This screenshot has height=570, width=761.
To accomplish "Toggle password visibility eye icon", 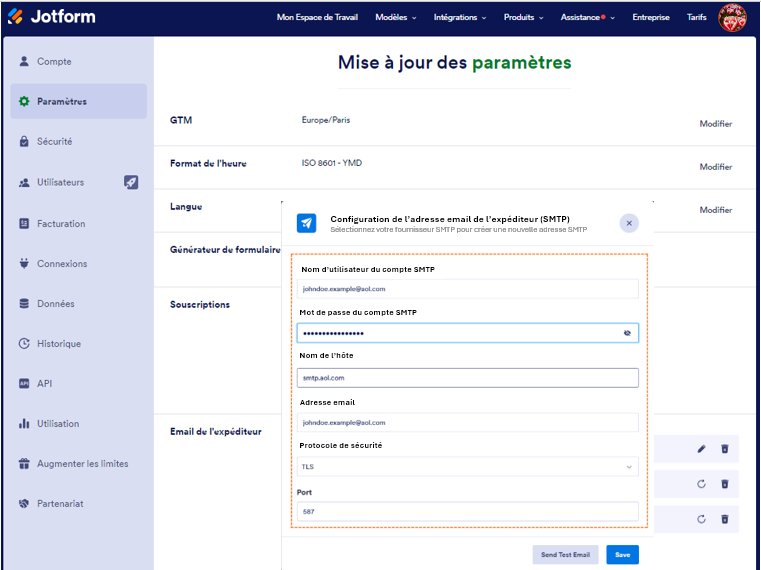I will (627, 333).
